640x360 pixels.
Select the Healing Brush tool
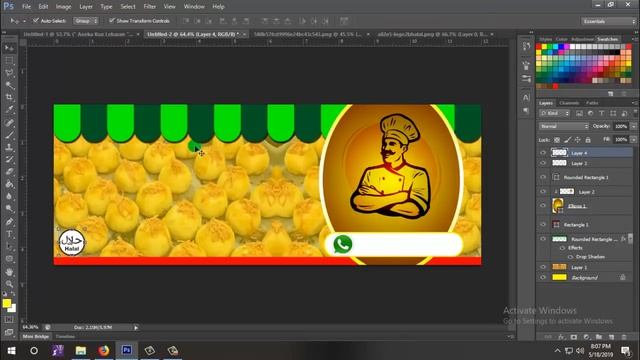coord(9,122)
